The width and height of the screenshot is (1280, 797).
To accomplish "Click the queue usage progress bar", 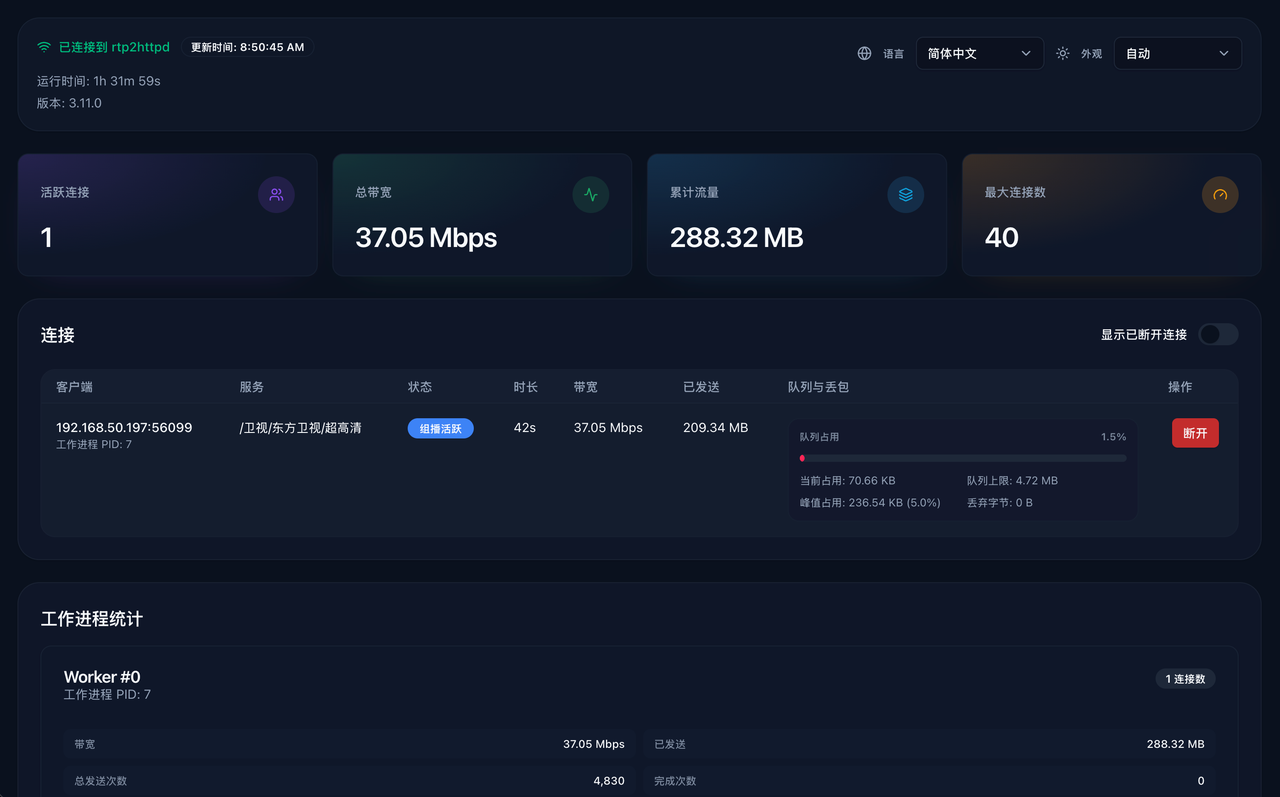I will 962,458.
